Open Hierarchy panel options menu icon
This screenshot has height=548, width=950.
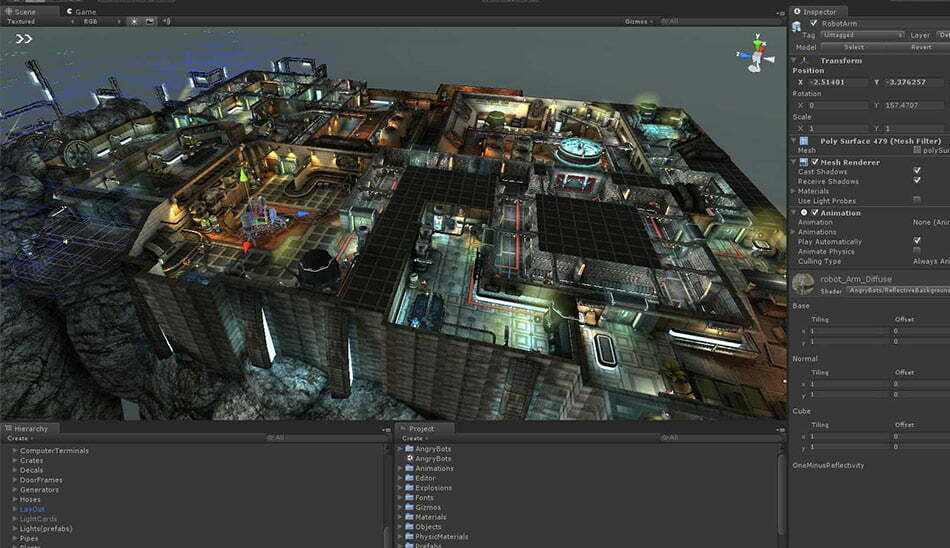click(386, 430)
